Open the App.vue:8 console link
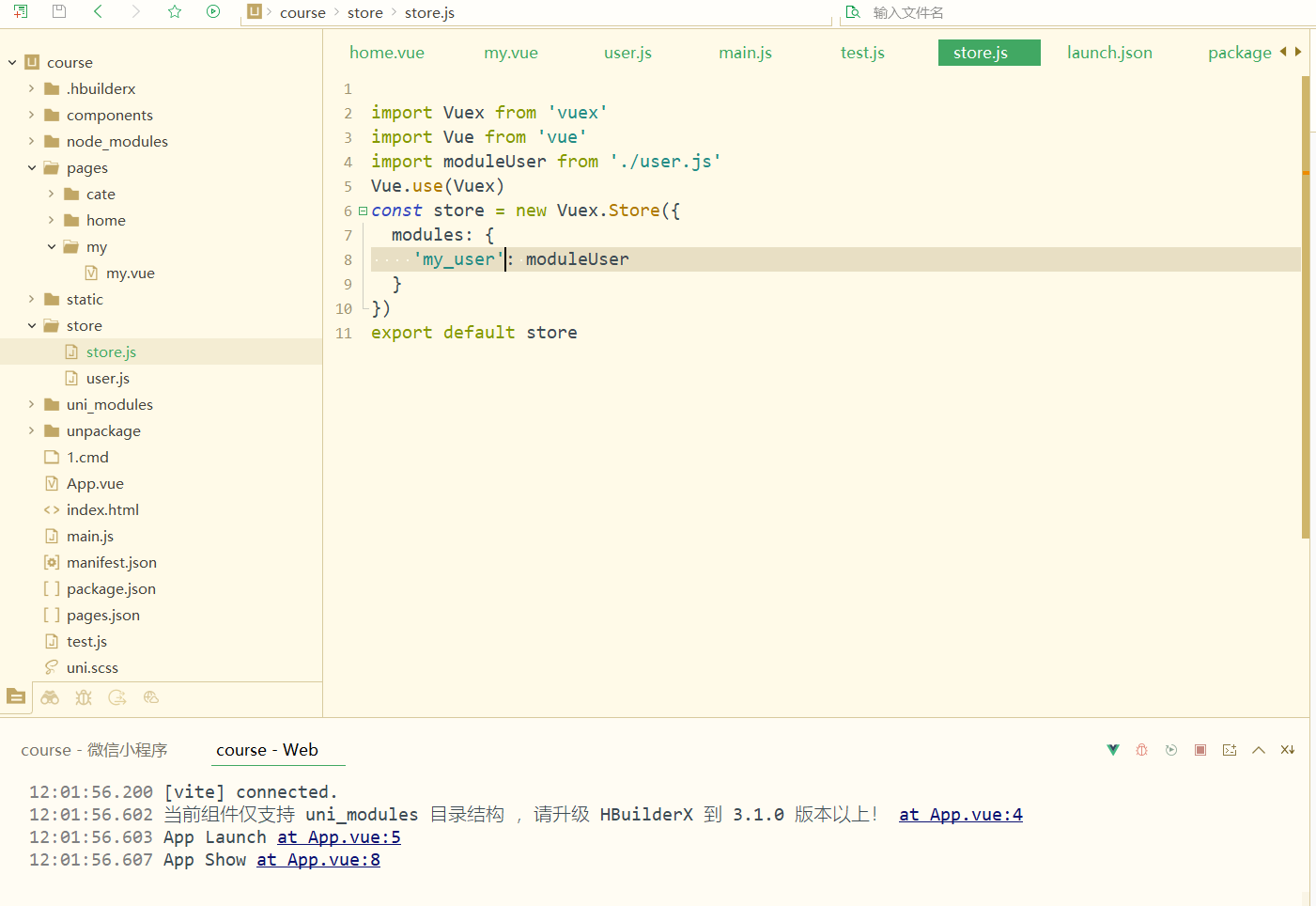 [x=318, y=860]
